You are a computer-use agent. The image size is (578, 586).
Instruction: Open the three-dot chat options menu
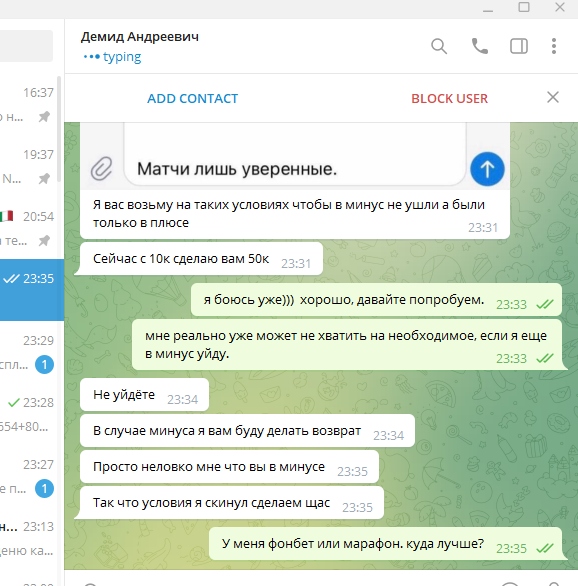tap(554, 46)
